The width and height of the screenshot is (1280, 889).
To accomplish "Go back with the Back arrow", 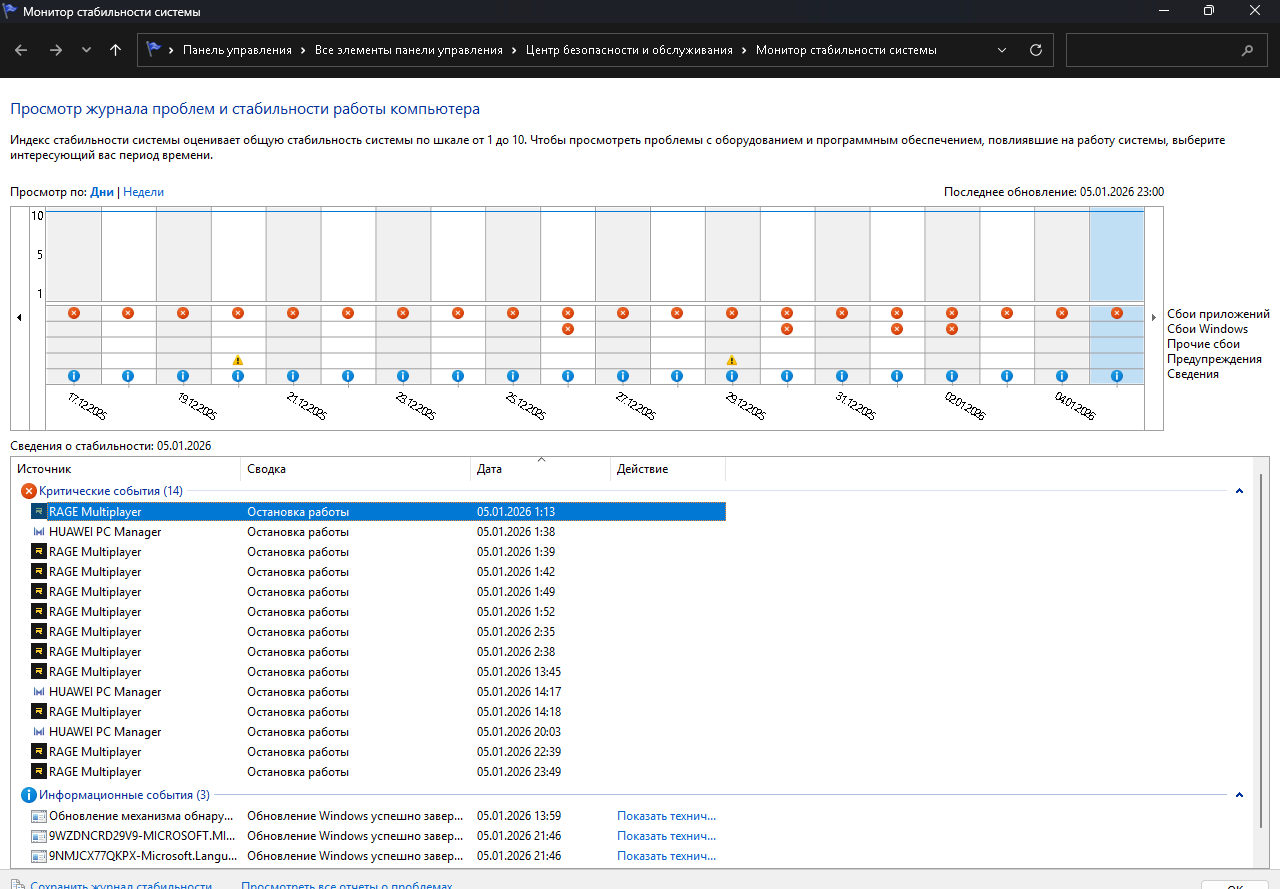I will [x=21, y=50].
